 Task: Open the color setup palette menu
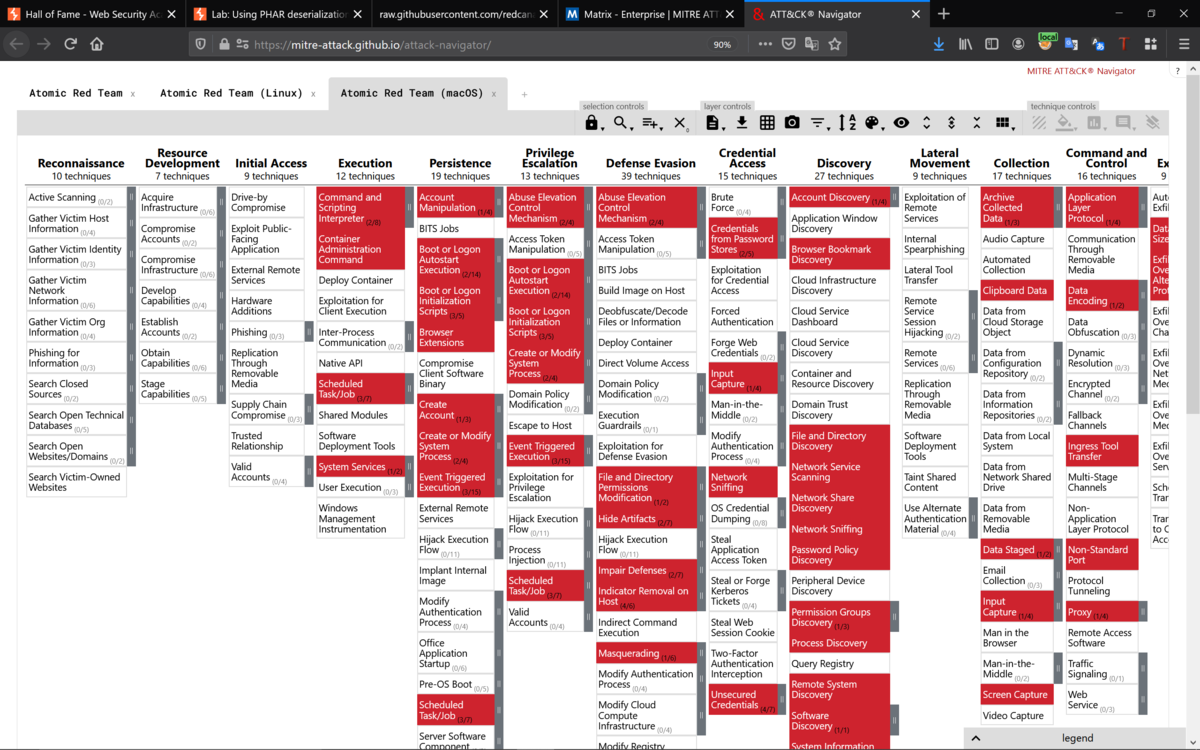pyautogui.click(x=873, y=123)
